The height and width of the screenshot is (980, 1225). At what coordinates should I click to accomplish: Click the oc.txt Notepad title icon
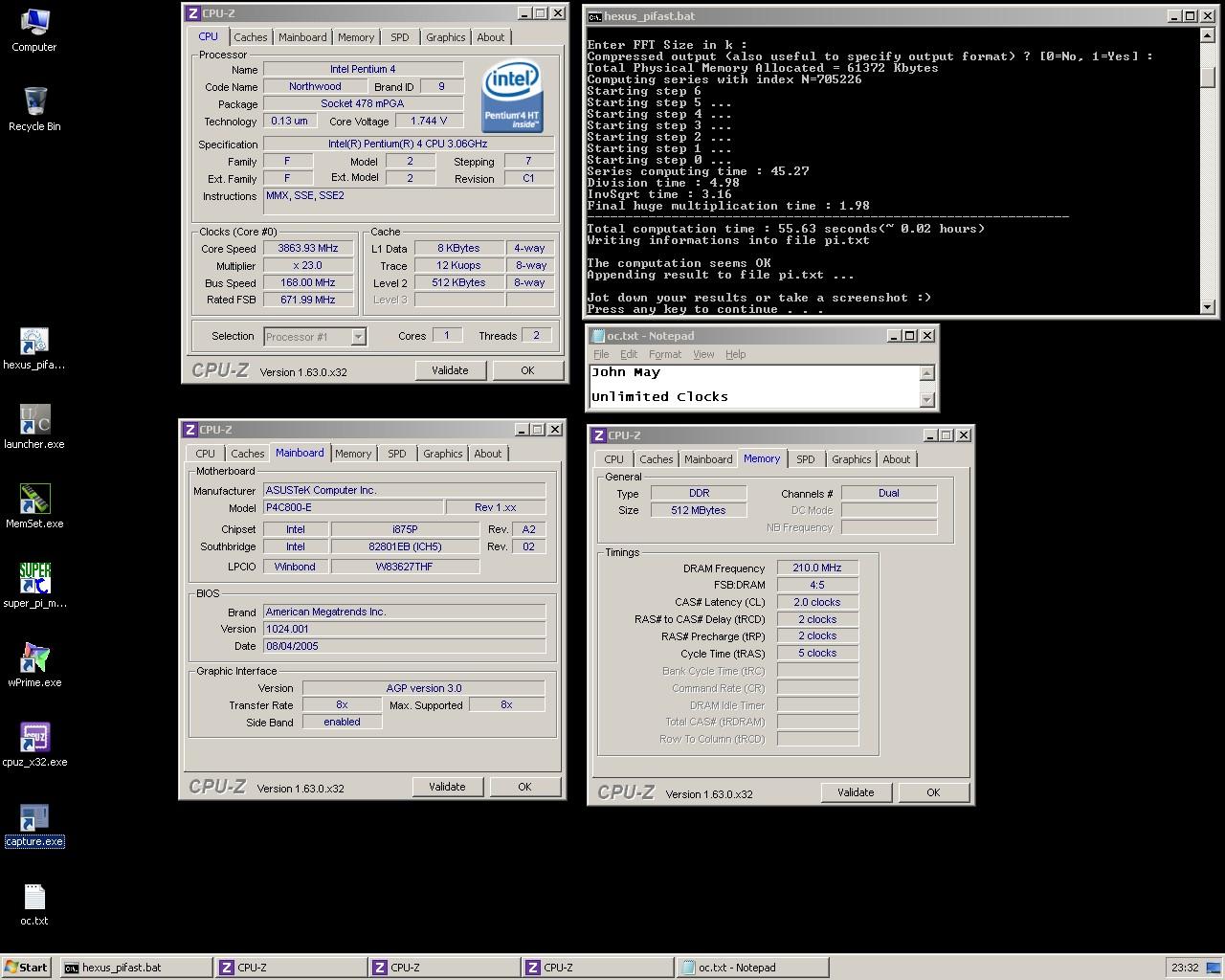598,336
